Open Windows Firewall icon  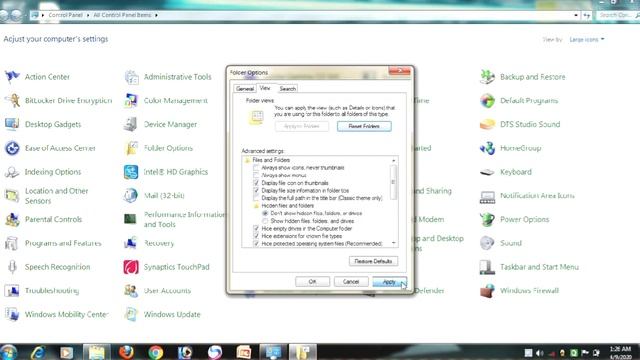click(x=487, y=291)
